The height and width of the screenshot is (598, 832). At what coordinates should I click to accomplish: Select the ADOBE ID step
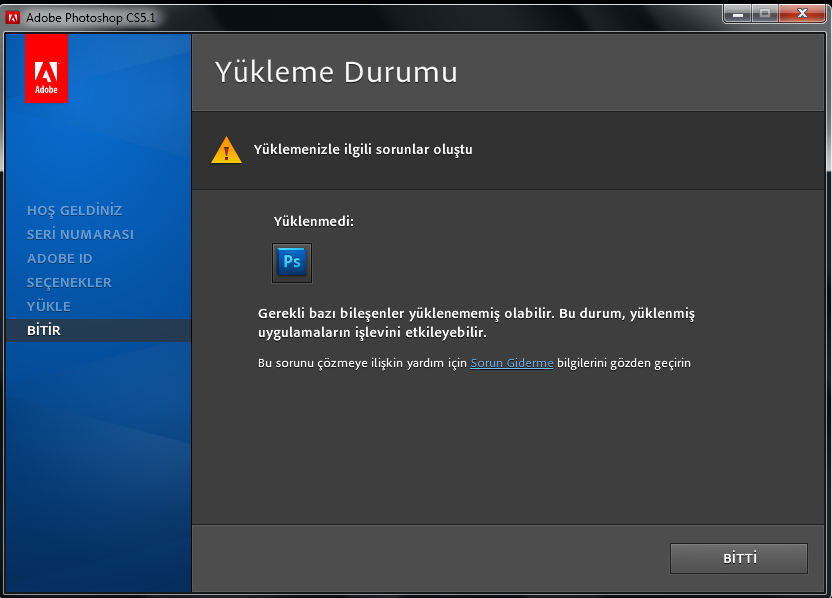click(59, 258)
